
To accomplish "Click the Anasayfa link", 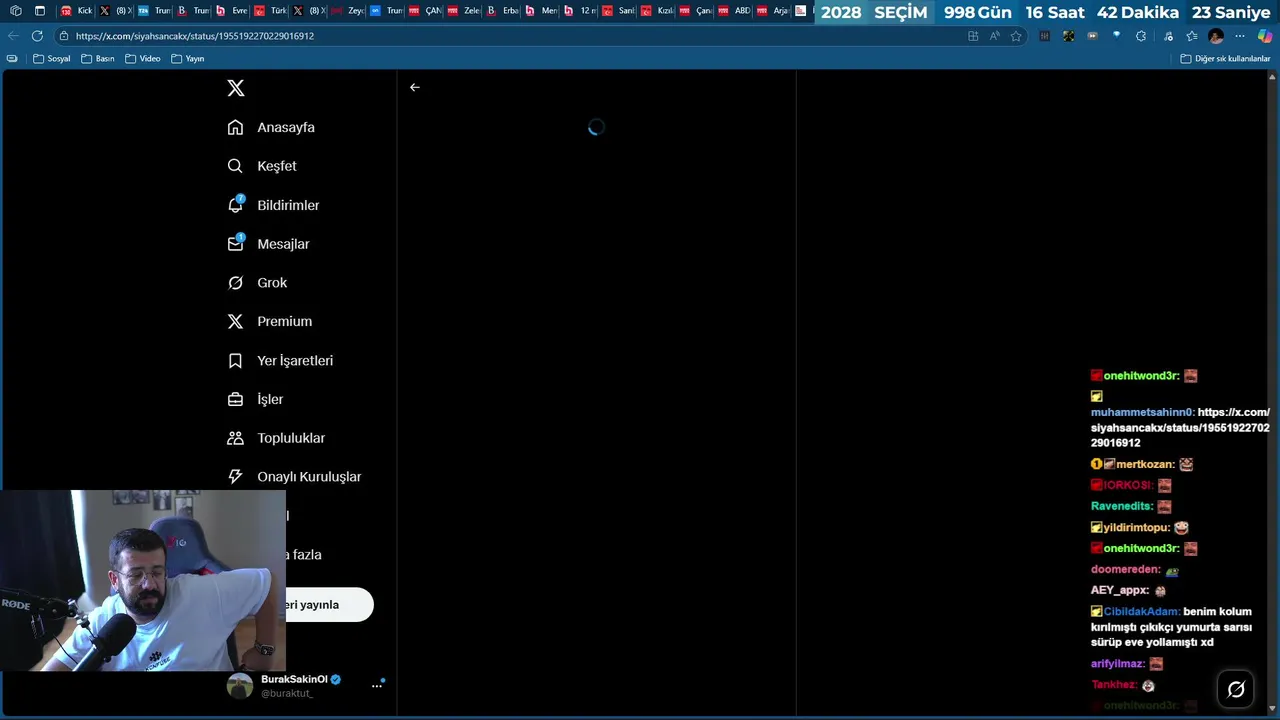I will (286, 127).
